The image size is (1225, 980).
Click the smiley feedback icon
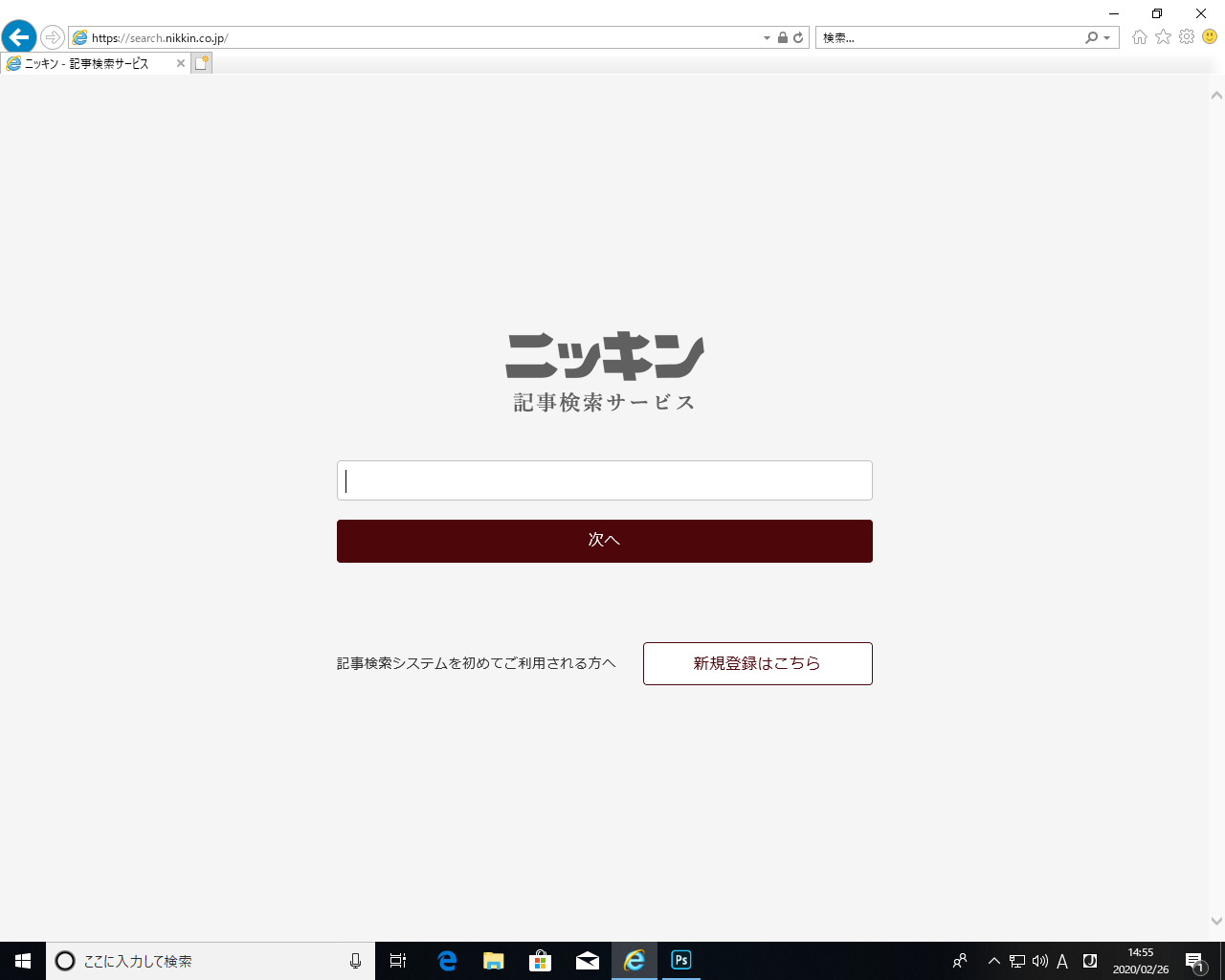click(x=1210, y=36)
